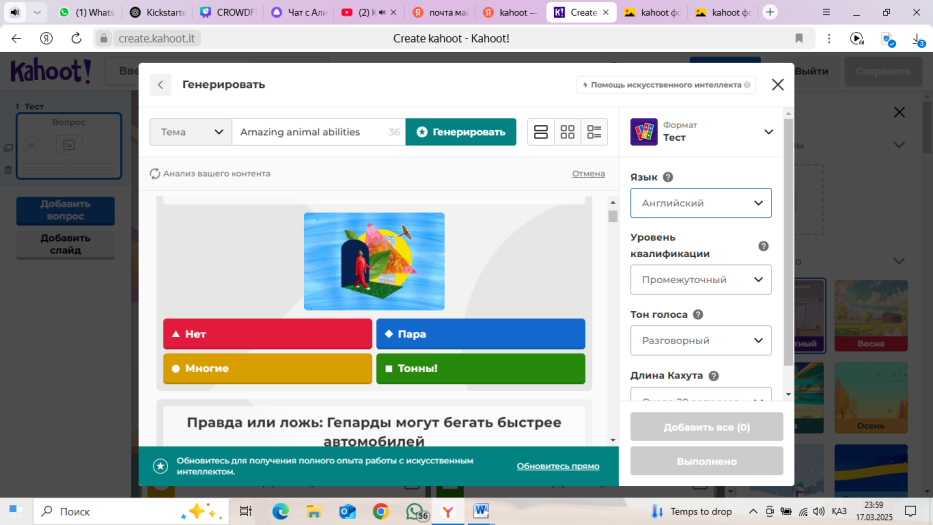
Task: Select the Осень theme thumbnail
Action: click(871, 398)
